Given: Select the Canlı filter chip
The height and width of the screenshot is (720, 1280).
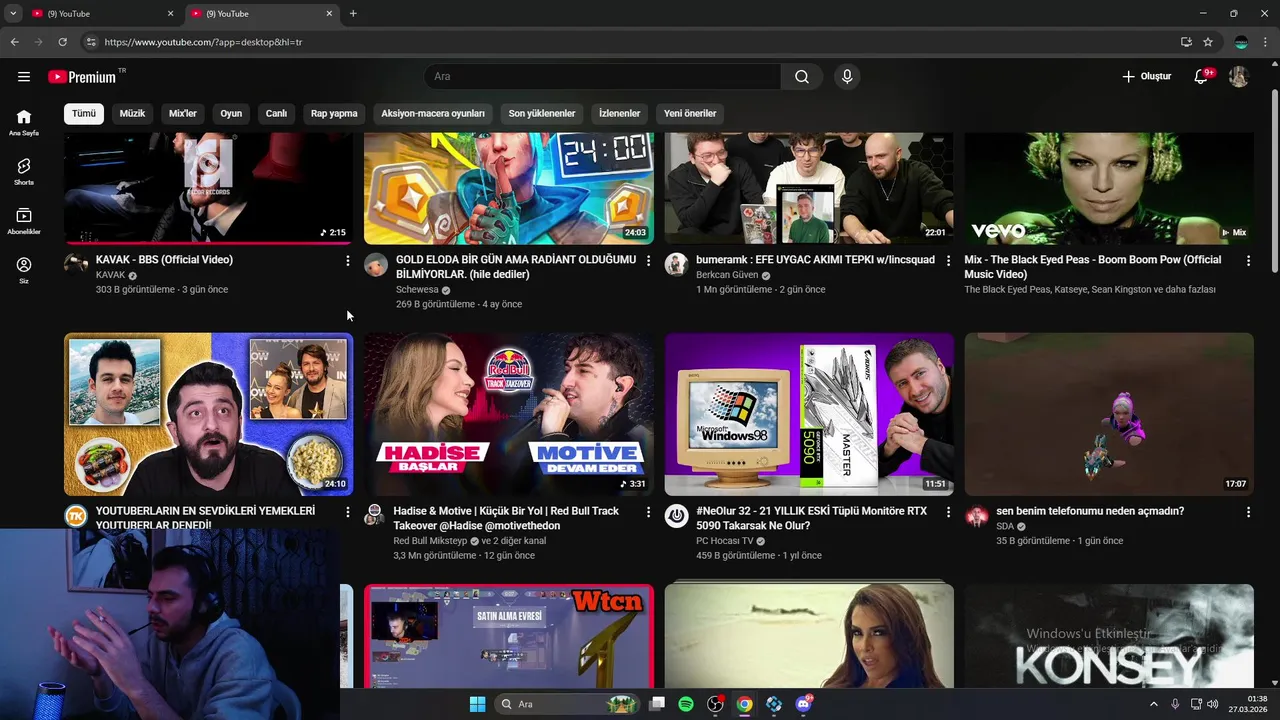Looking at the screenshot, I should (276, 113).
